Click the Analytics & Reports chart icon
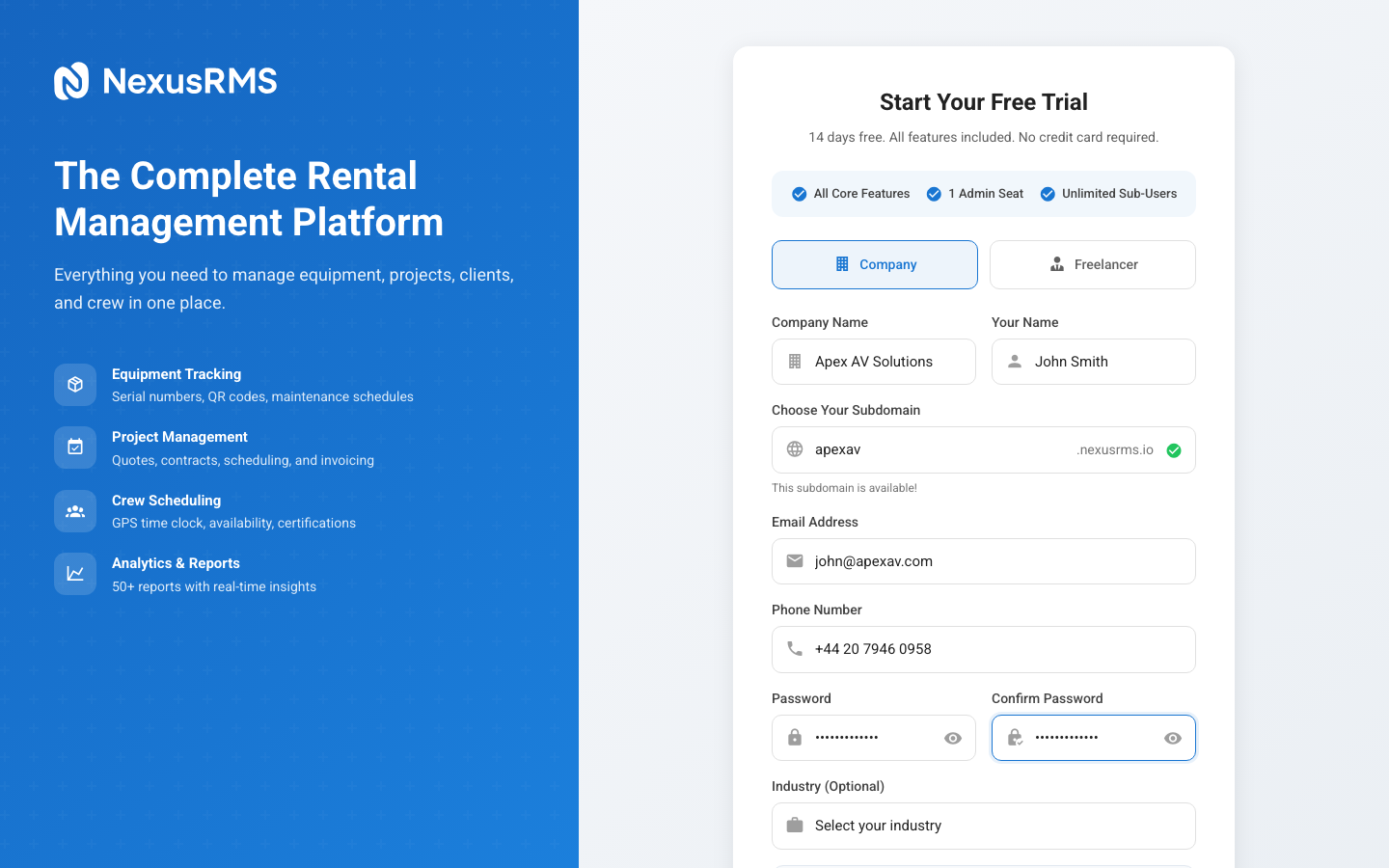 [x=75, y=574]
